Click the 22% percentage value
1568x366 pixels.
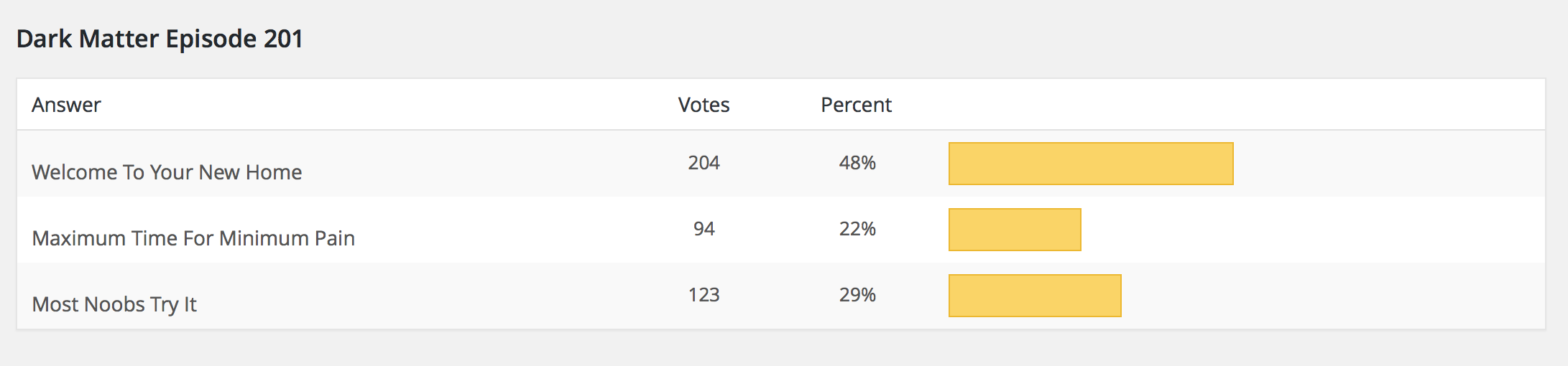pos(857,229)
